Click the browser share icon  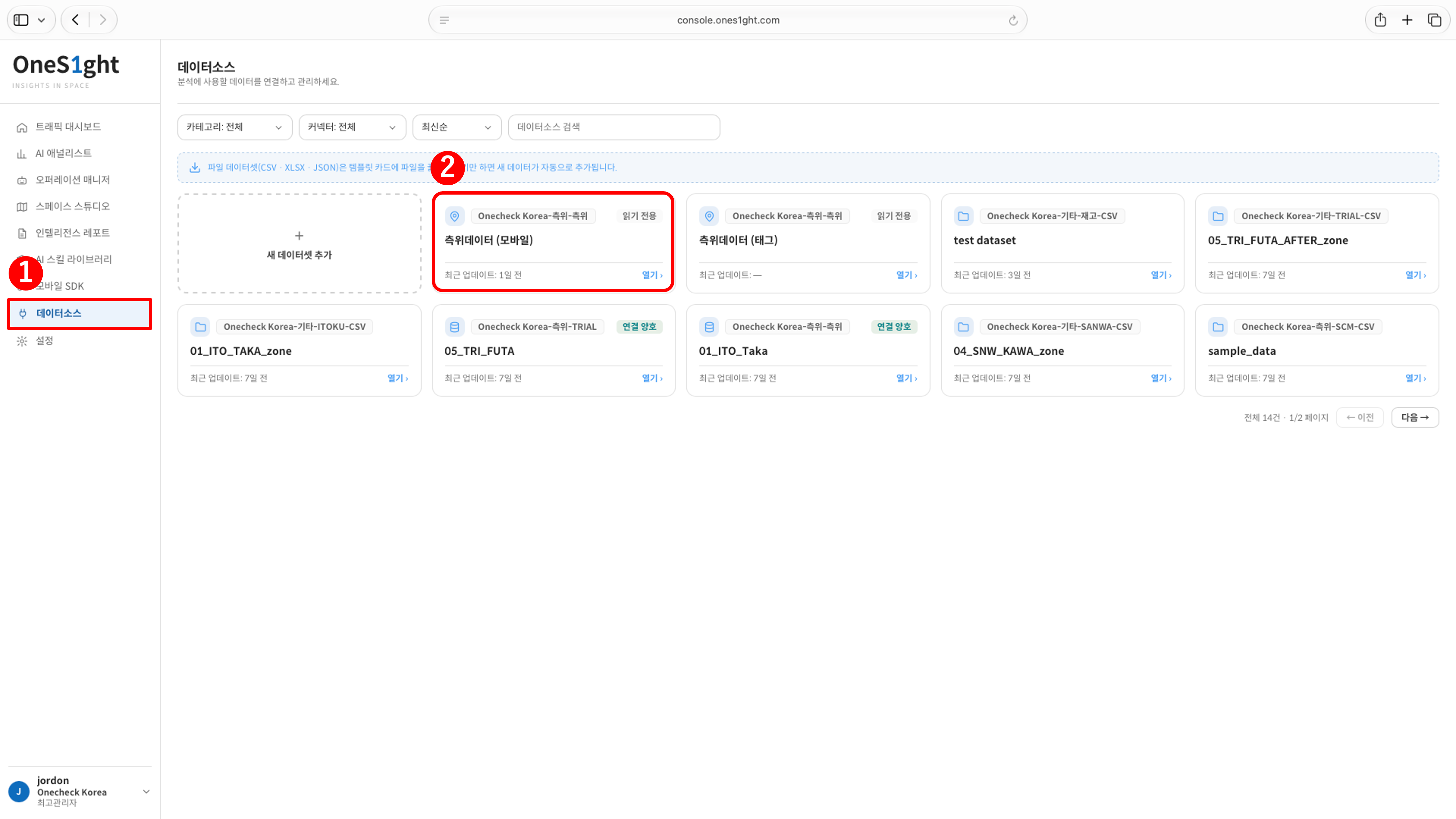point(1380,20)
